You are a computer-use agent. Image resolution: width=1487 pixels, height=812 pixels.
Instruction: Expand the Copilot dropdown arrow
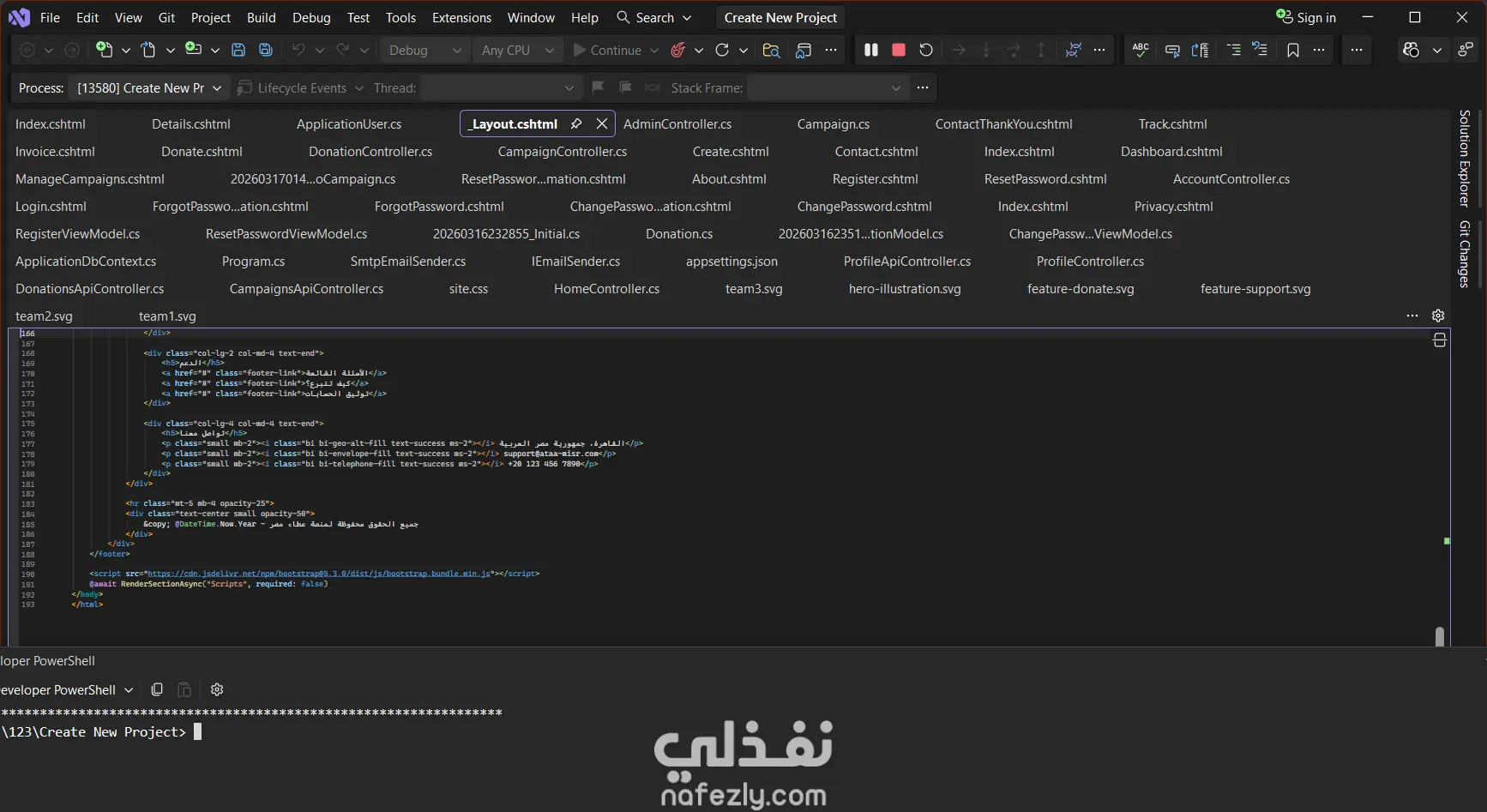[1437, 50]
